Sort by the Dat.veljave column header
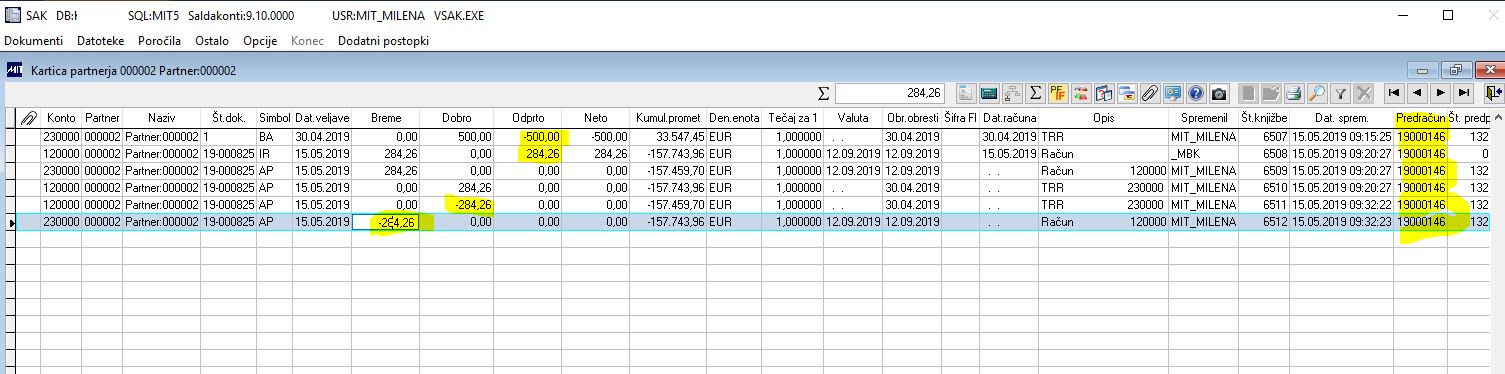This screenshot has width=1505, height=374. click(321, 118)
